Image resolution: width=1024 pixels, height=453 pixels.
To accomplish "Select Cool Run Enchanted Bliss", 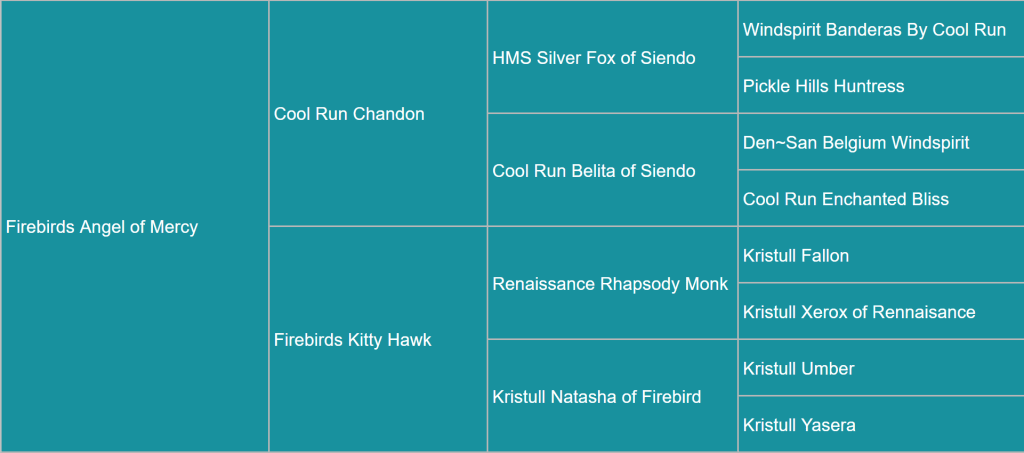I will (846, 199).
